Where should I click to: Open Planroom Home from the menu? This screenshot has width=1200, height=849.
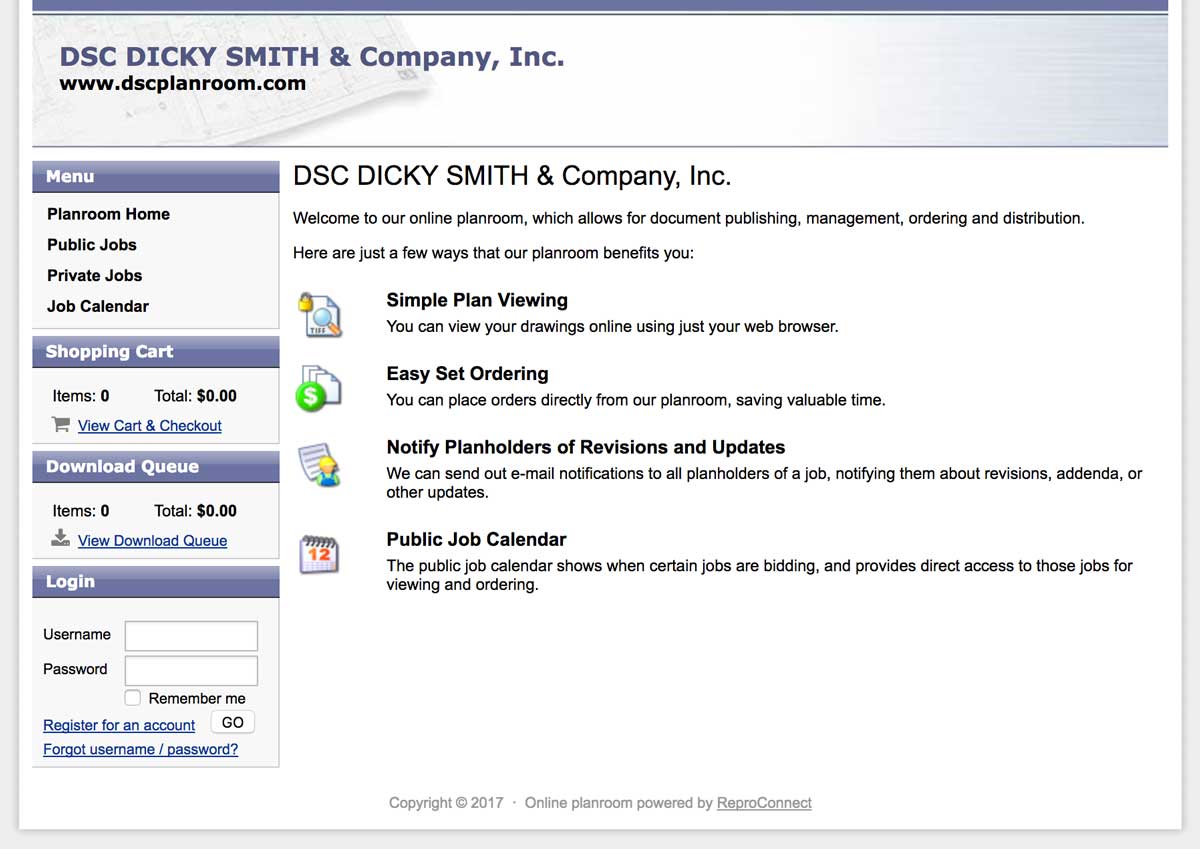point(108,214)
